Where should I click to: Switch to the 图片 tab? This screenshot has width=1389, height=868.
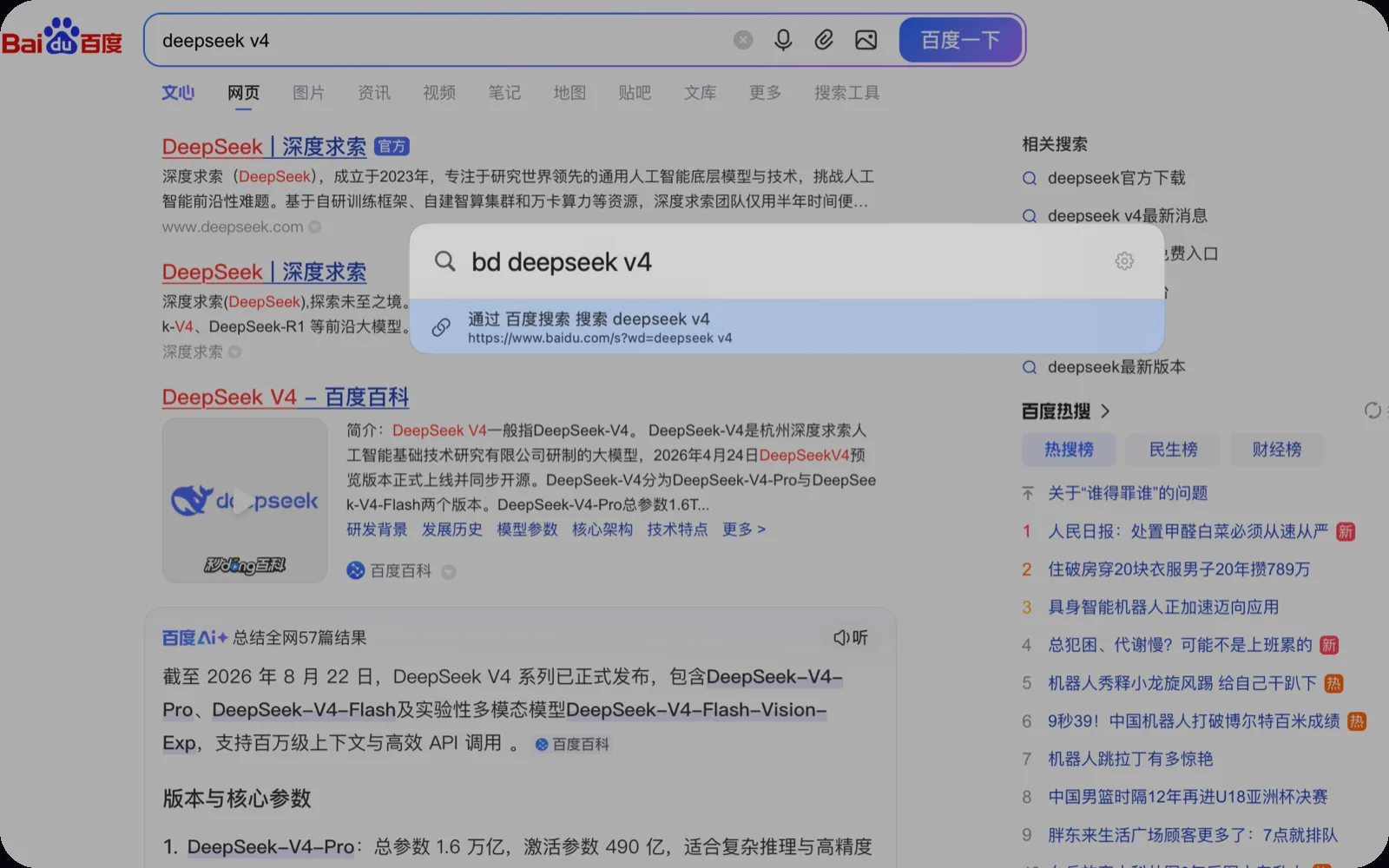coord(308,93)
